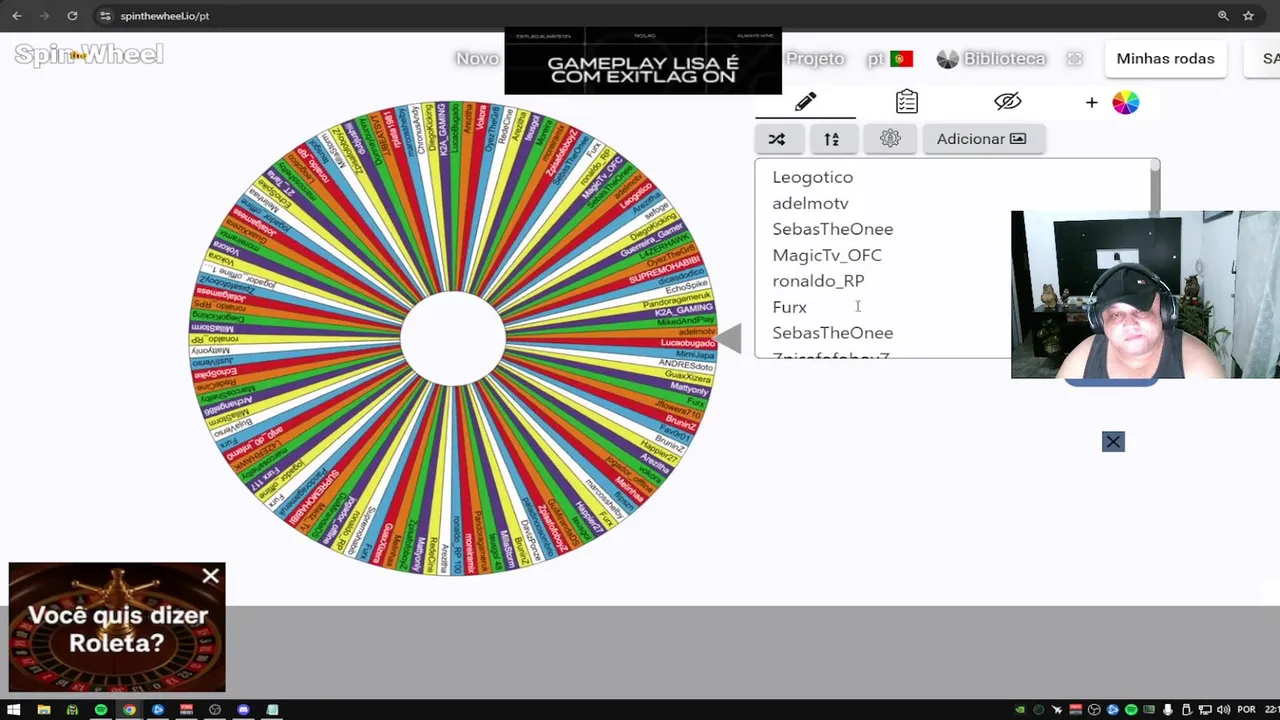The width and height of the screenshot is (1280, 720).
Task: Select the ronaldo_RP entry line
Action: click(x=818, y=281)
